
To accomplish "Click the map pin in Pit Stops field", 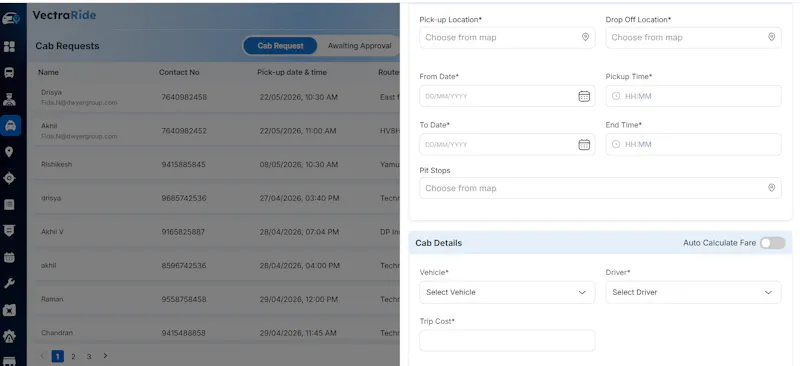I will pyautogui.click(x=771, y=188).
